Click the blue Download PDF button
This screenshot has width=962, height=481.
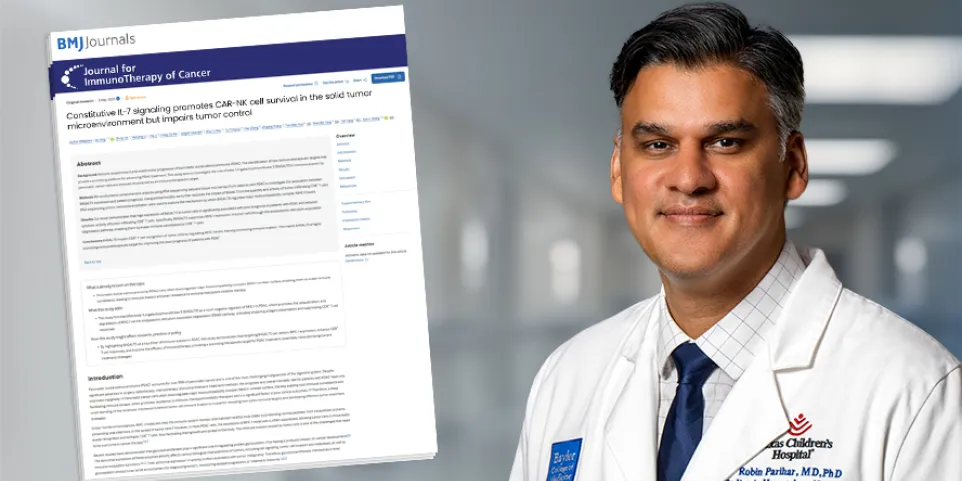(386, 77)
